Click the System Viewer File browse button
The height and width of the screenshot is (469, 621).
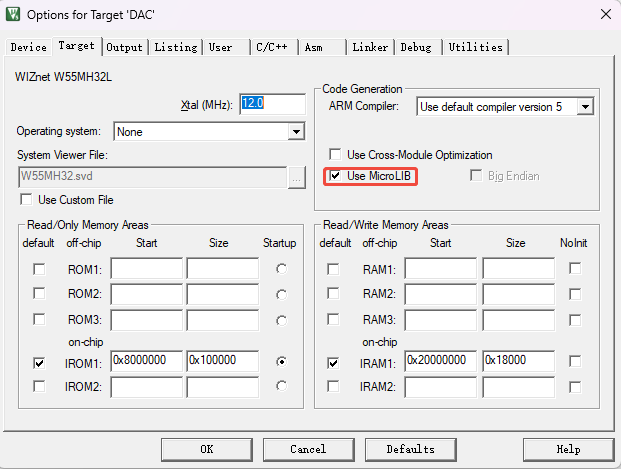coord(296,177)
